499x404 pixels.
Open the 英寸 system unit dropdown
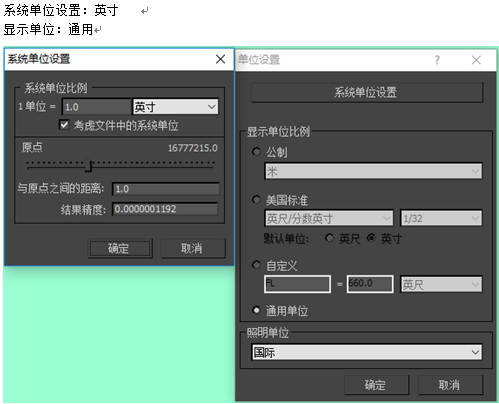point(176,107)
